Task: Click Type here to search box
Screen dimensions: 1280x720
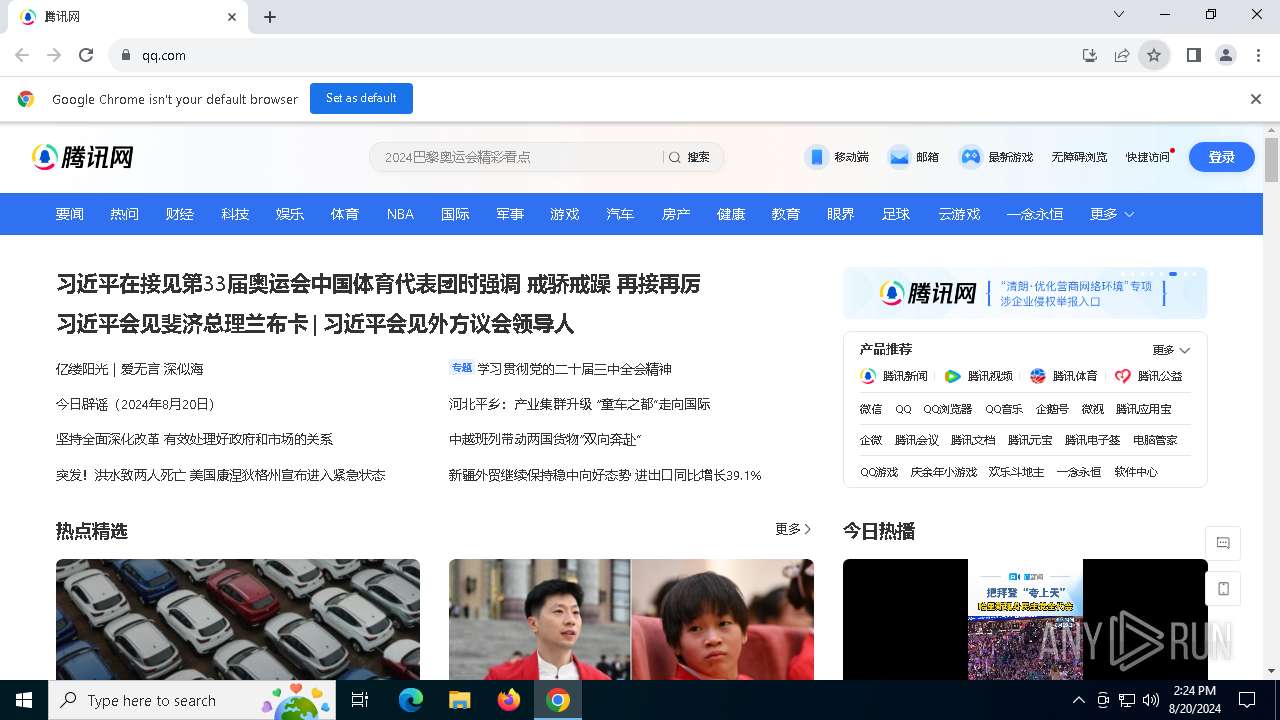Action: point(192,700)
